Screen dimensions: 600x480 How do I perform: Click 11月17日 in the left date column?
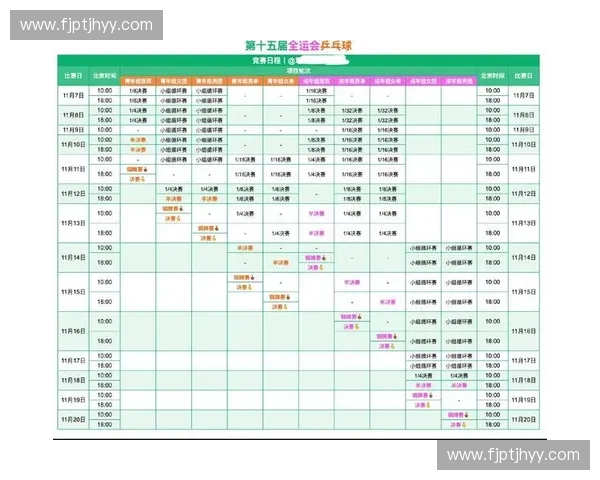(x=73, y=360)
